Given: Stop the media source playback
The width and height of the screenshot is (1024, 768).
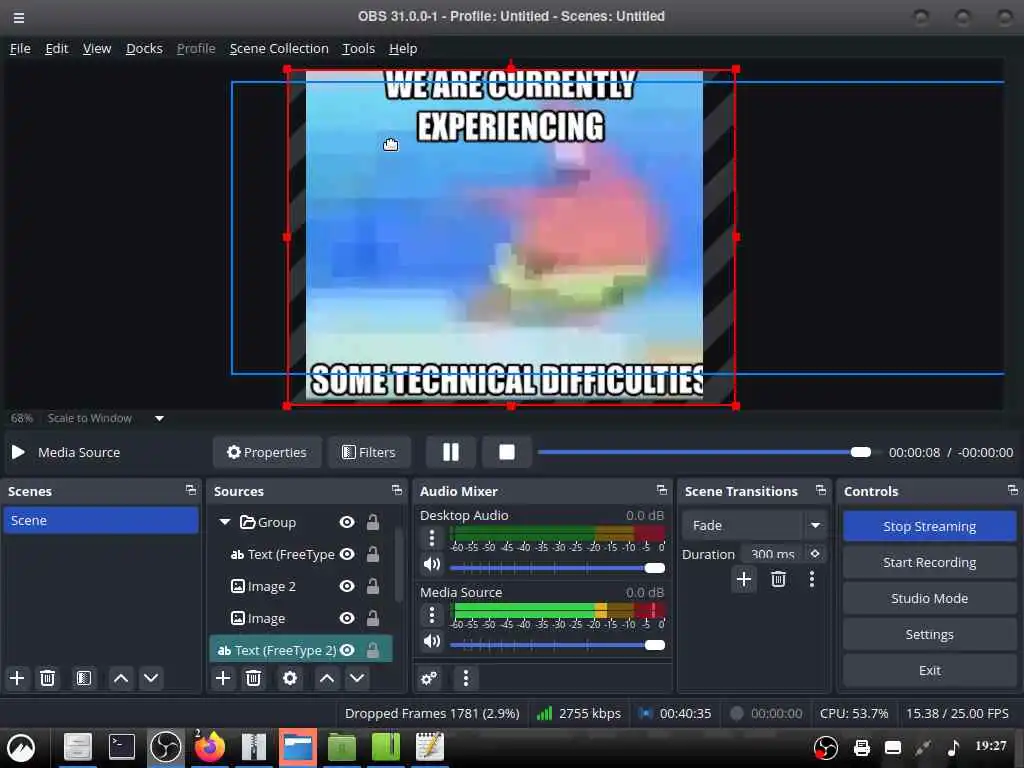Looking at the screenshot, I should [507, 452].
